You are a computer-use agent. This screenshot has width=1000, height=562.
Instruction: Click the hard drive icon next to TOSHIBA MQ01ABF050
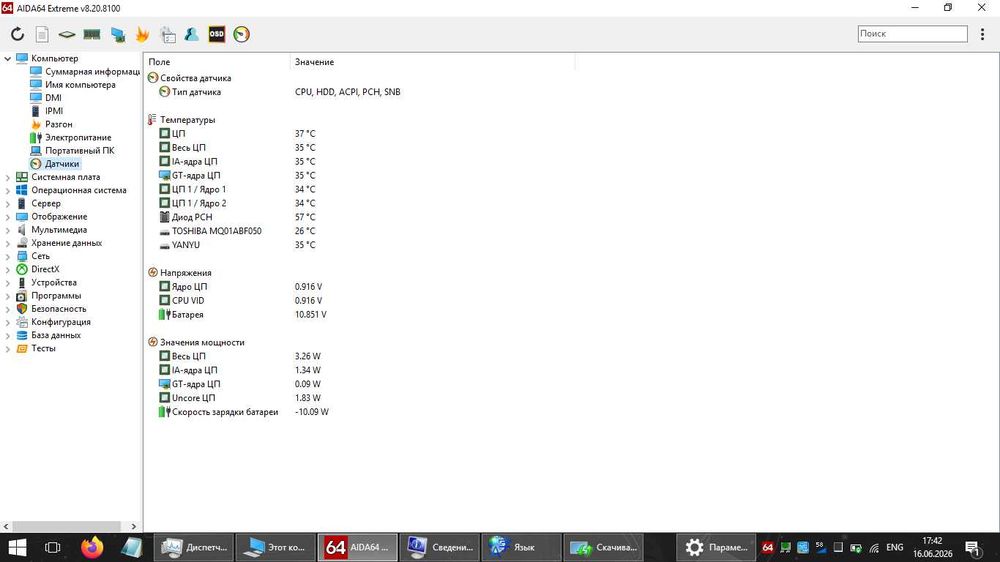[x=165, y=232]
